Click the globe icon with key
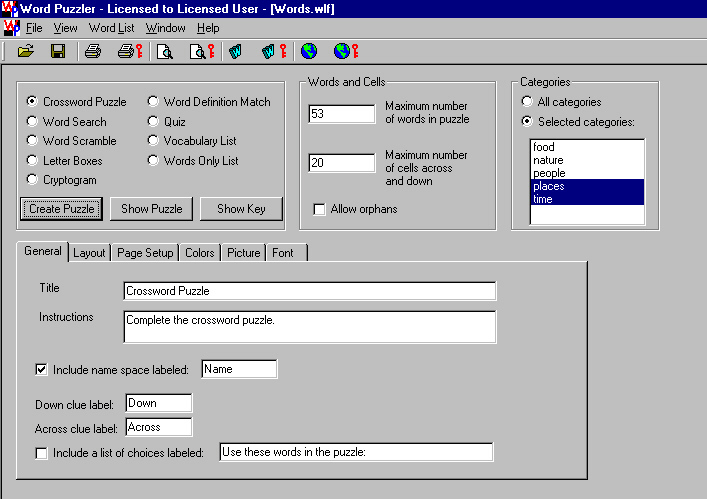707x499 pixels. pyautogui.click(x=346, y=51)
